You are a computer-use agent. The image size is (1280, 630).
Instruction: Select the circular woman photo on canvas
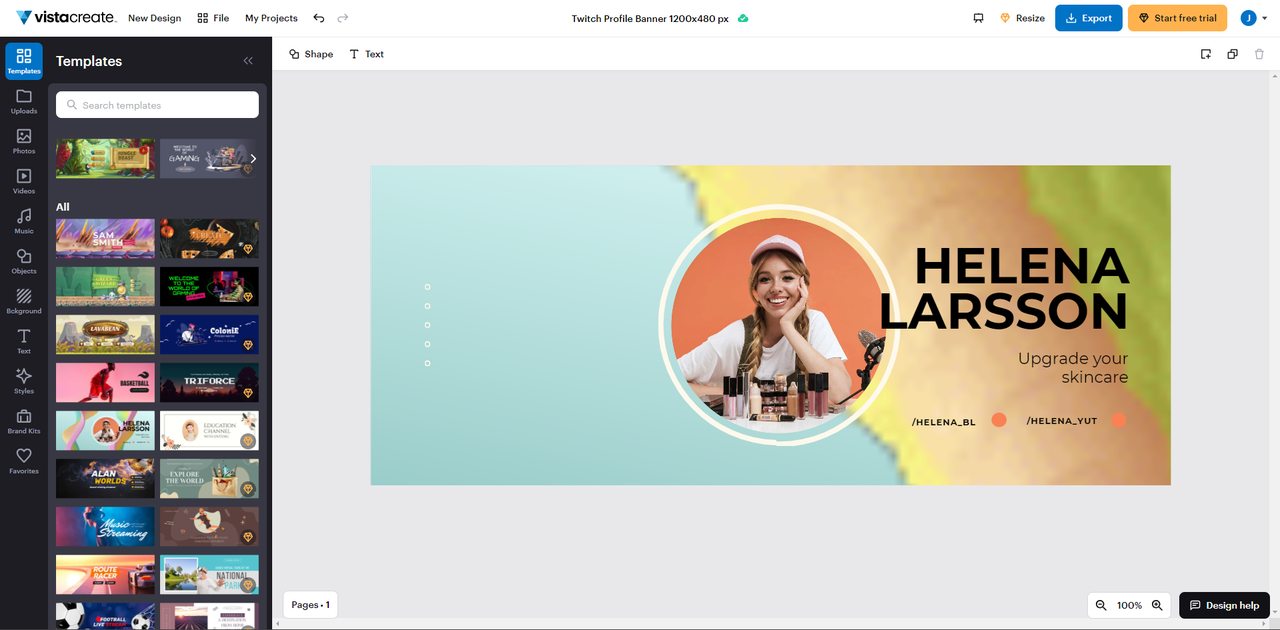click(779, 323)
